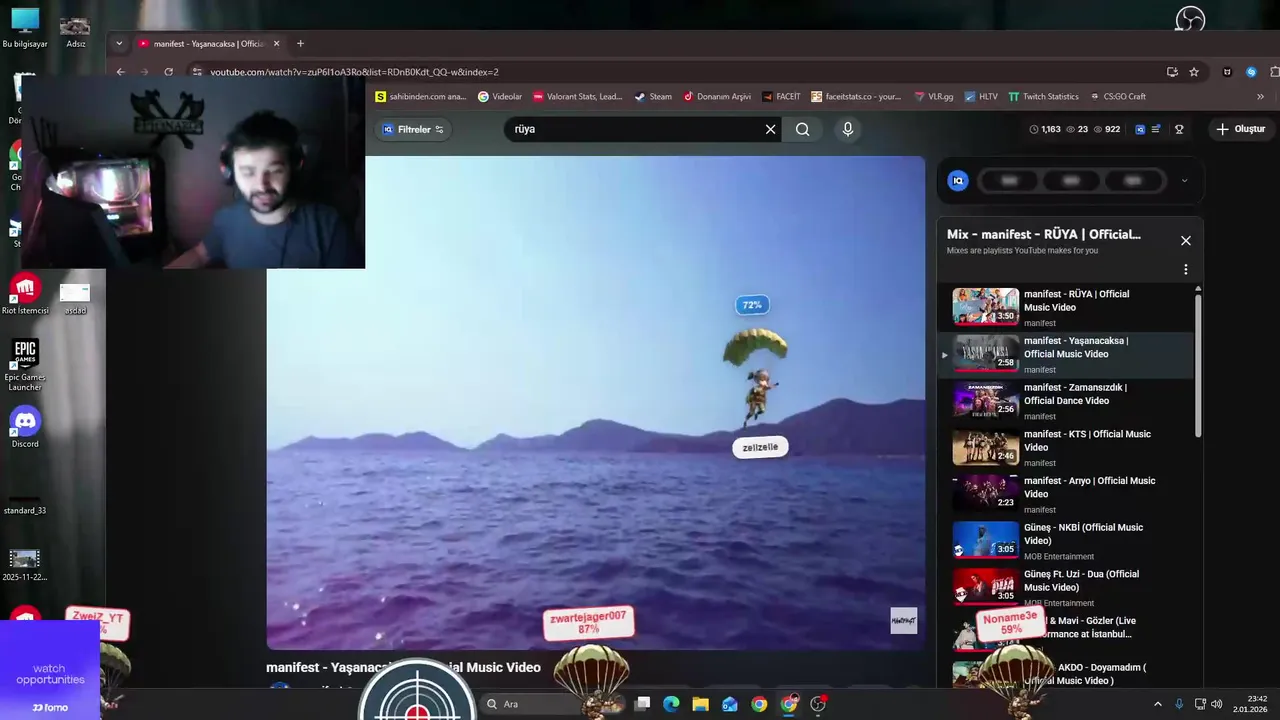Image resolution: width=1280 pixels, height=720 pixels.
Task: Open the Valorant Stats bookmark
Action: [x=577, y=97]
